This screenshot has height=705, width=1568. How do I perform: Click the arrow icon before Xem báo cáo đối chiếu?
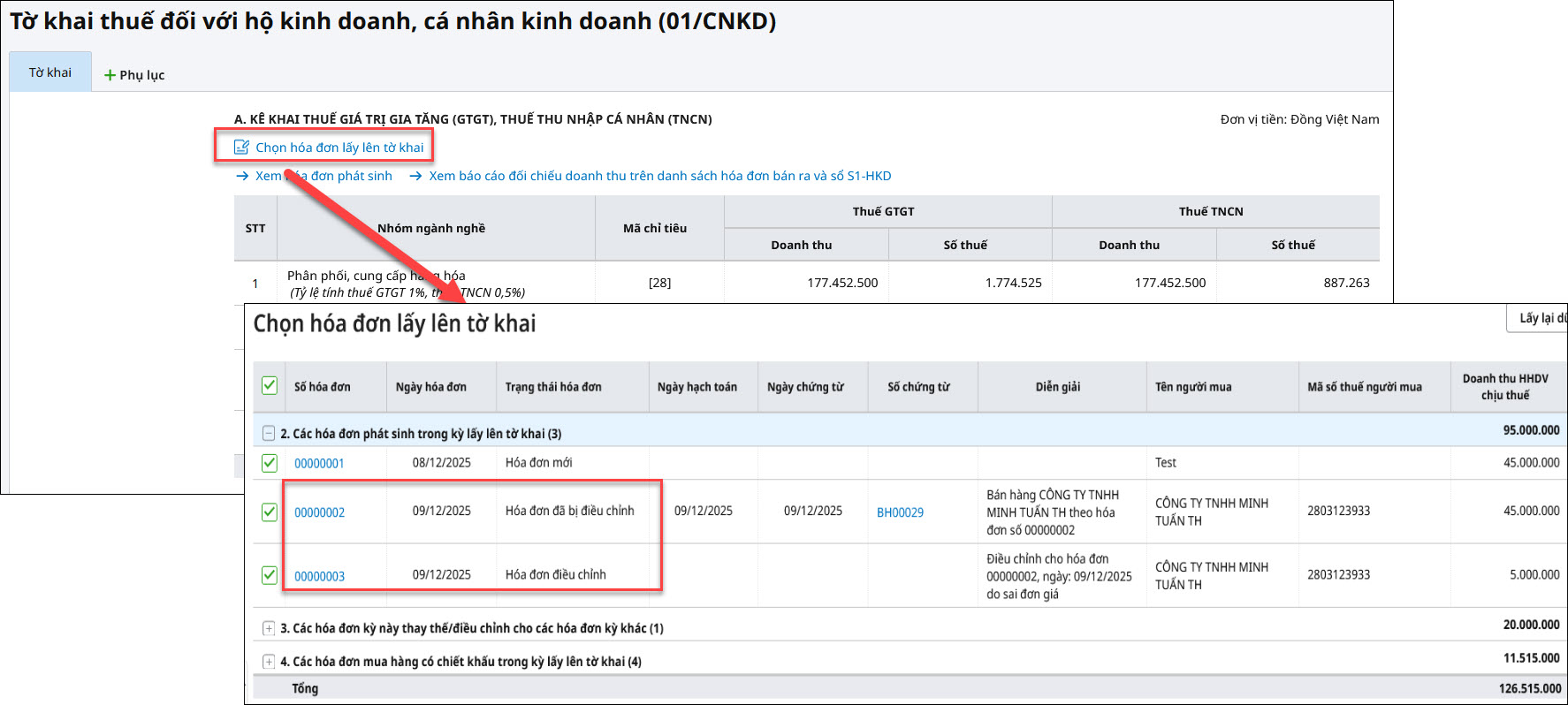(415, 176)
